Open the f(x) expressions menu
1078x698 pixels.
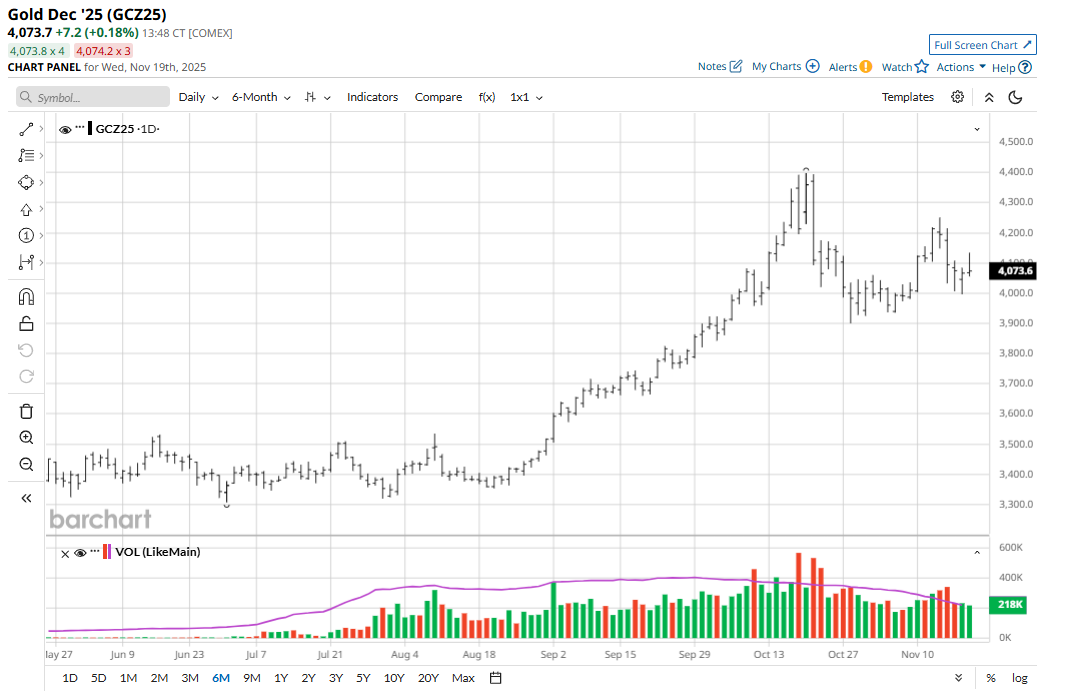pos(487,97)
